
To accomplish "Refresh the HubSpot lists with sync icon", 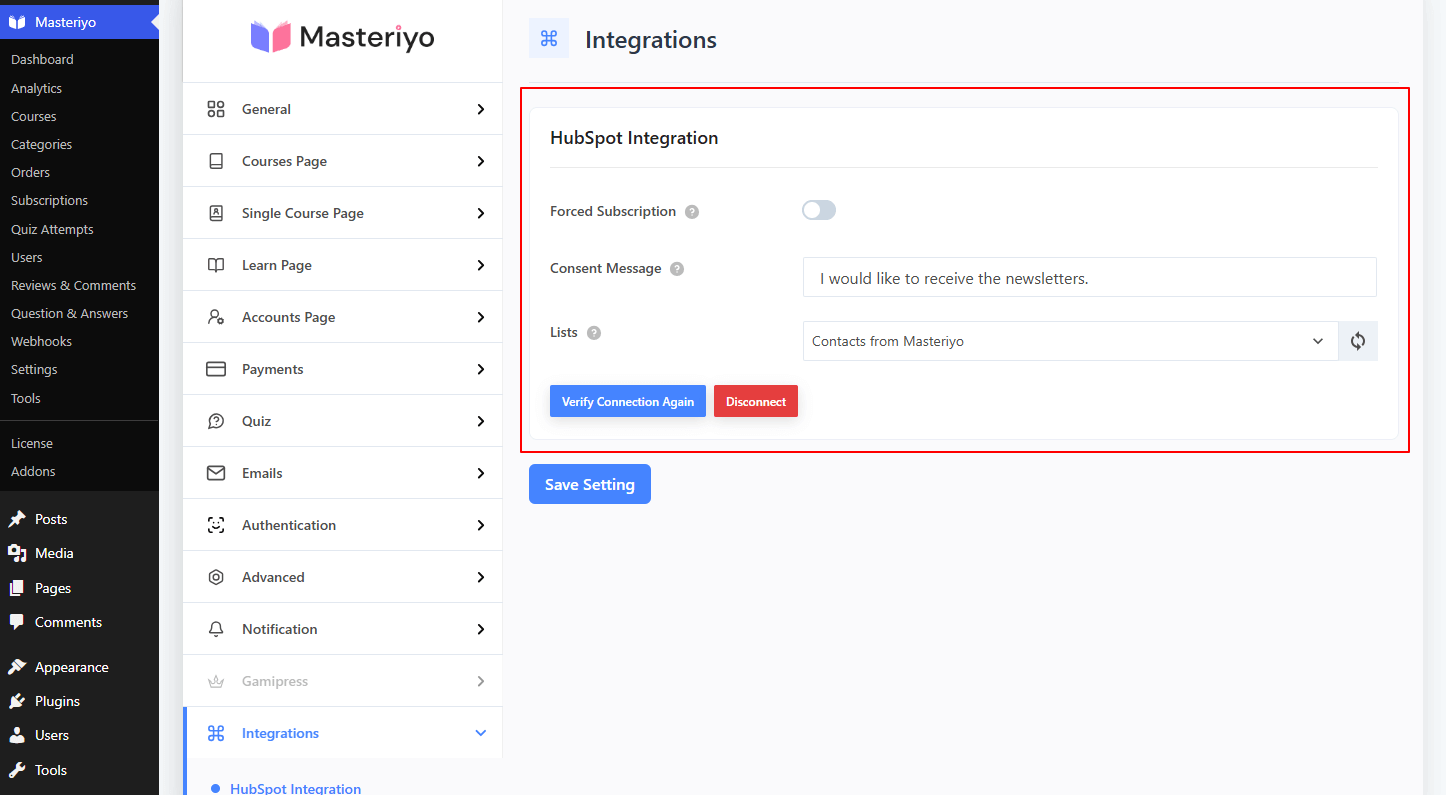I will [1358, 341].
